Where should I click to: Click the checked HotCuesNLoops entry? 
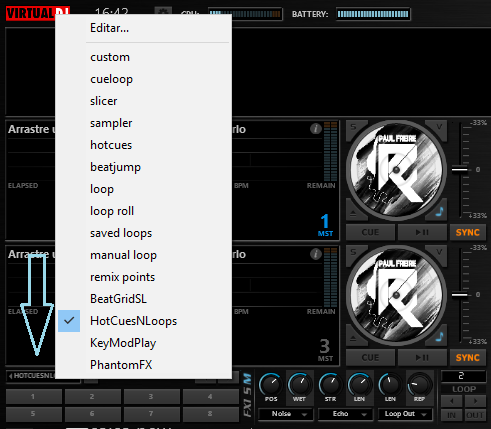click(x=143, y=321)
